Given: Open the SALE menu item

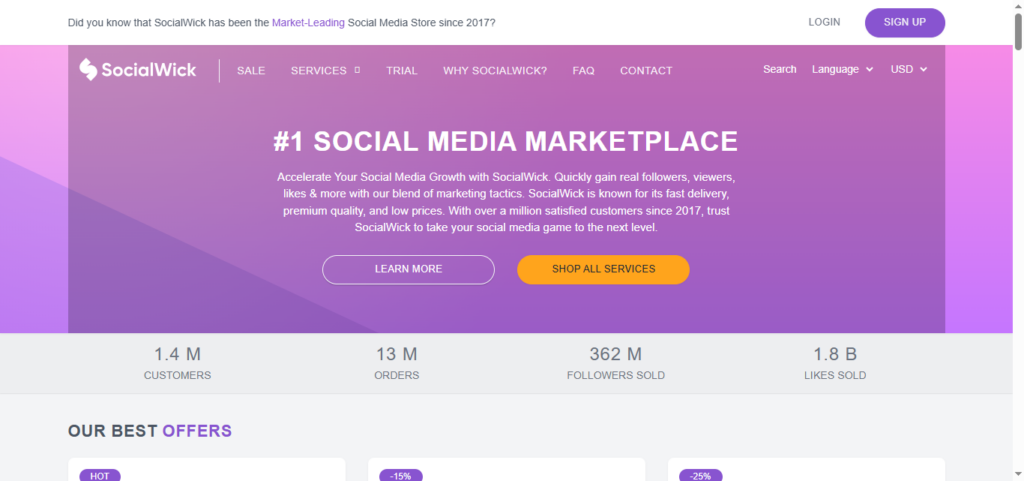Looking at the screenshot, I should click(x=251, y=70).
